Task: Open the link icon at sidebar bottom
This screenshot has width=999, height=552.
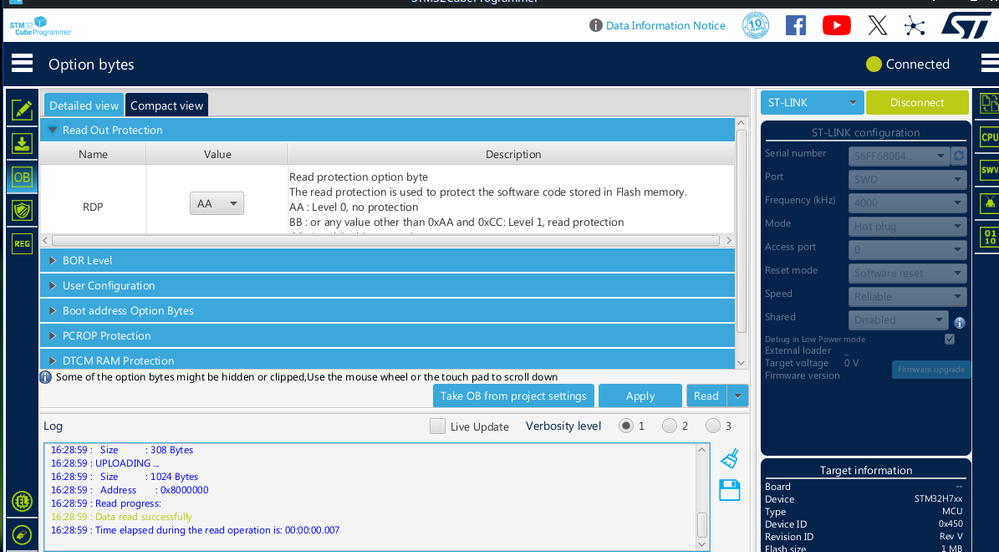Action: 22,534
